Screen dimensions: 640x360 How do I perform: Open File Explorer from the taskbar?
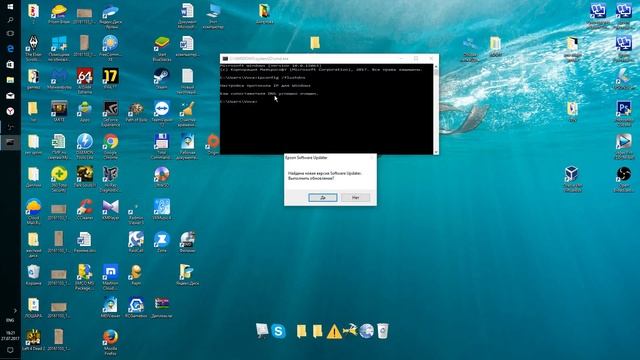coord(10,80)
